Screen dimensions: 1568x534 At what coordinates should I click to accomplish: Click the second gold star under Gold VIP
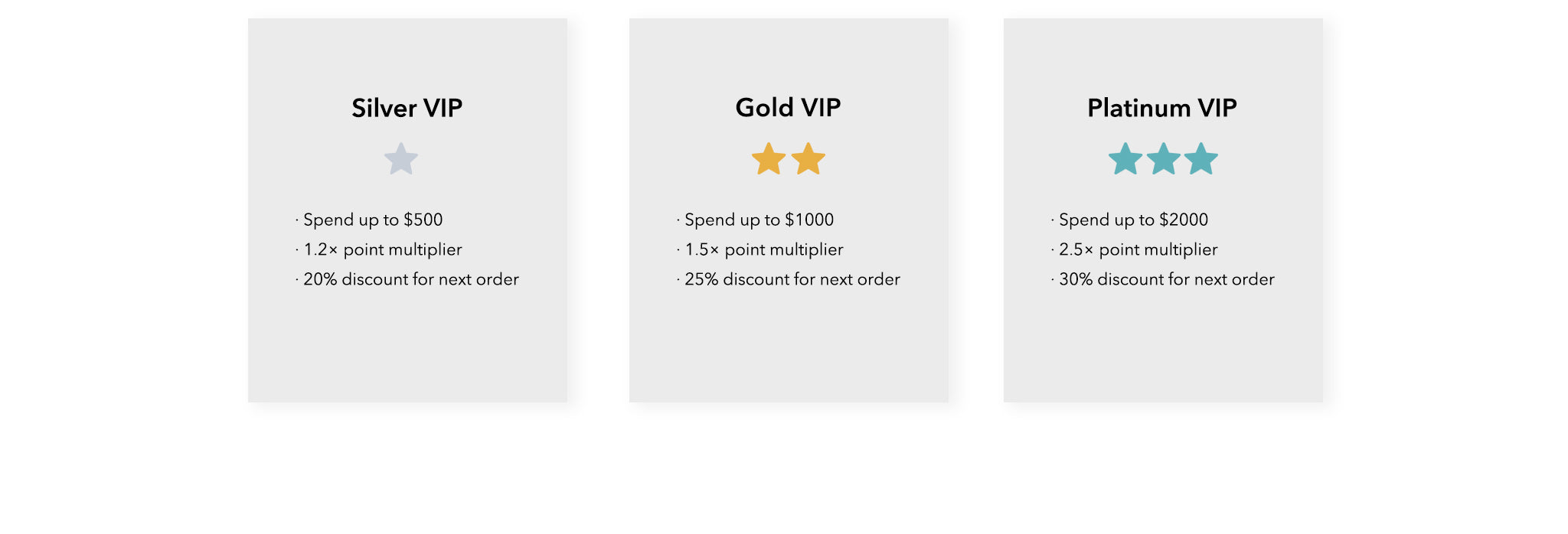coord(808,159)
